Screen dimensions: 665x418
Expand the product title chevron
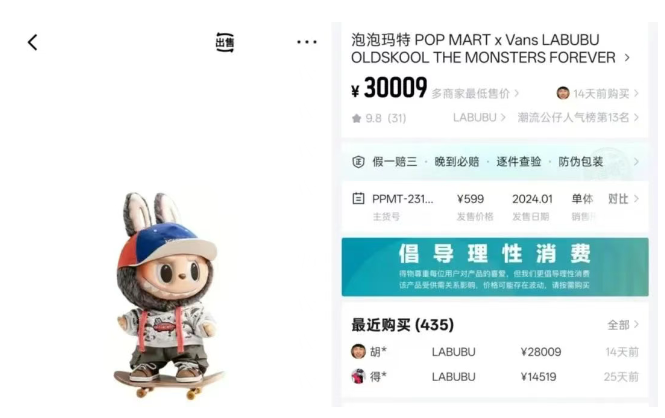[627, 58]
